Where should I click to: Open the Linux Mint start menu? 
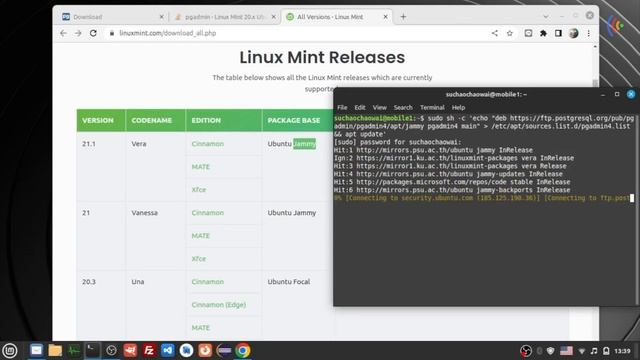pos(10,350)
